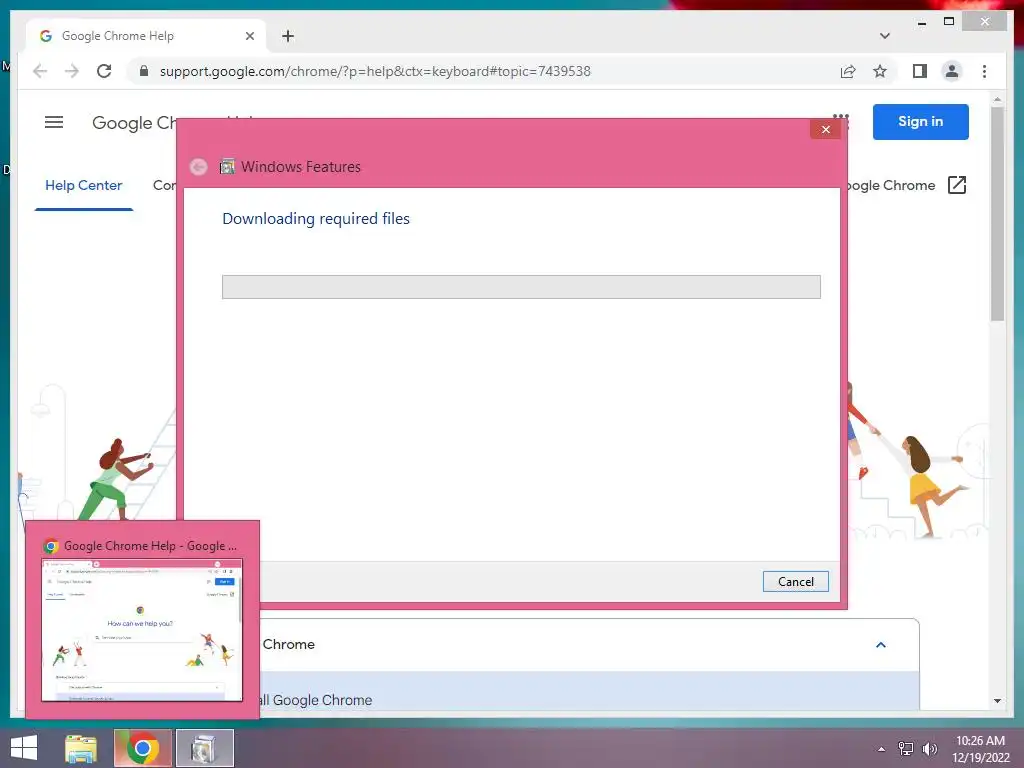Close the Google Chrome Help tab
This screenshot has height=768, width=1024.
pos(249,36)
